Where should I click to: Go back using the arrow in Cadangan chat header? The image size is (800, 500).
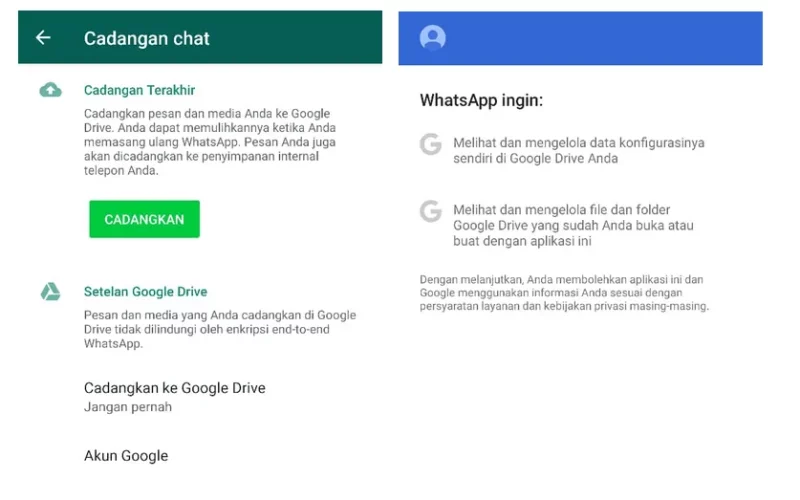click(x=43, y=38)
